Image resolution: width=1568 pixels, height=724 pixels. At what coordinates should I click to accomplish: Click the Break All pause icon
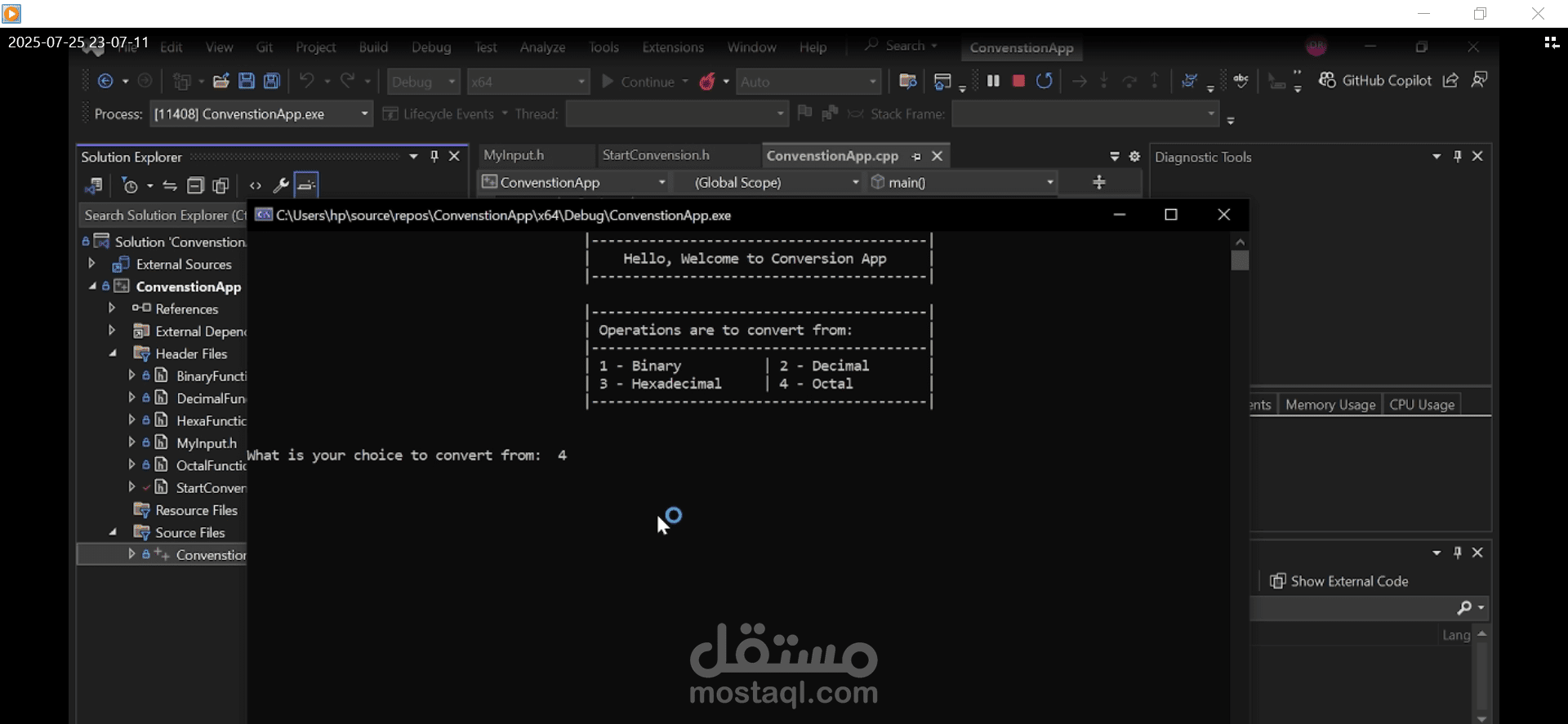tap(993, 81)
